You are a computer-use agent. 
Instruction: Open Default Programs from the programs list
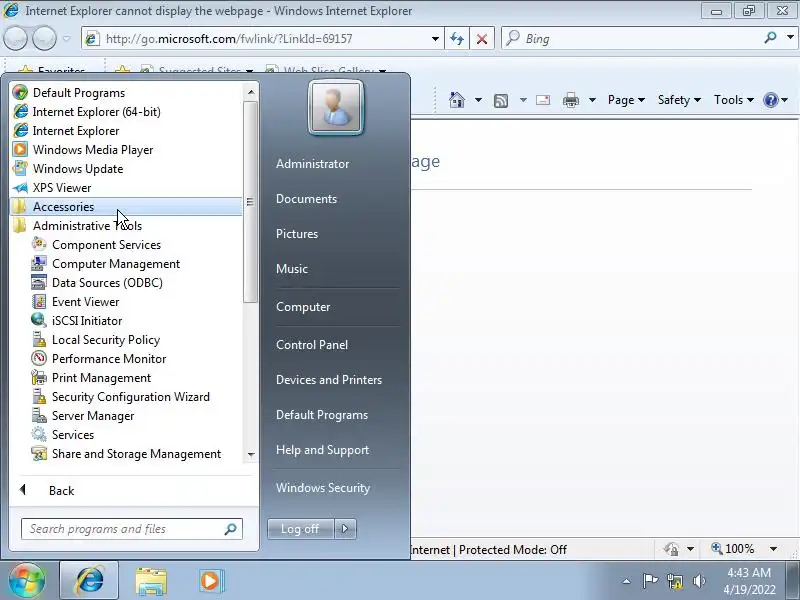pos(126,92)
